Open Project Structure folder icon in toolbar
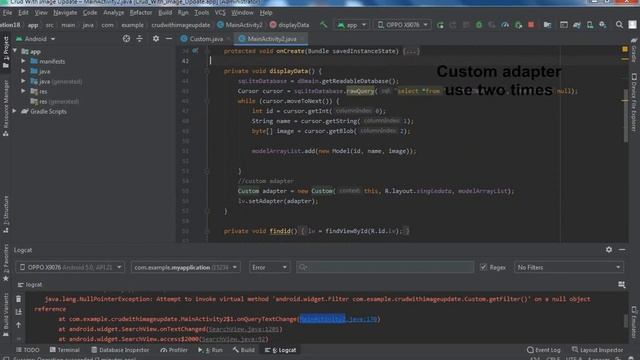 (x=547, y=25)
